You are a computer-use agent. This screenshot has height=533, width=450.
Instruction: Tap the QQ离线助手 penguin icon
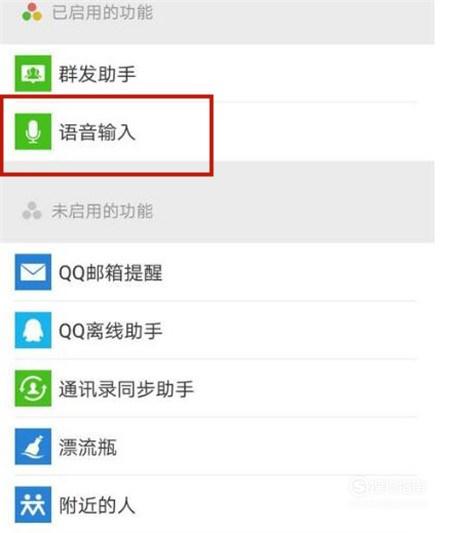[33, 330]
